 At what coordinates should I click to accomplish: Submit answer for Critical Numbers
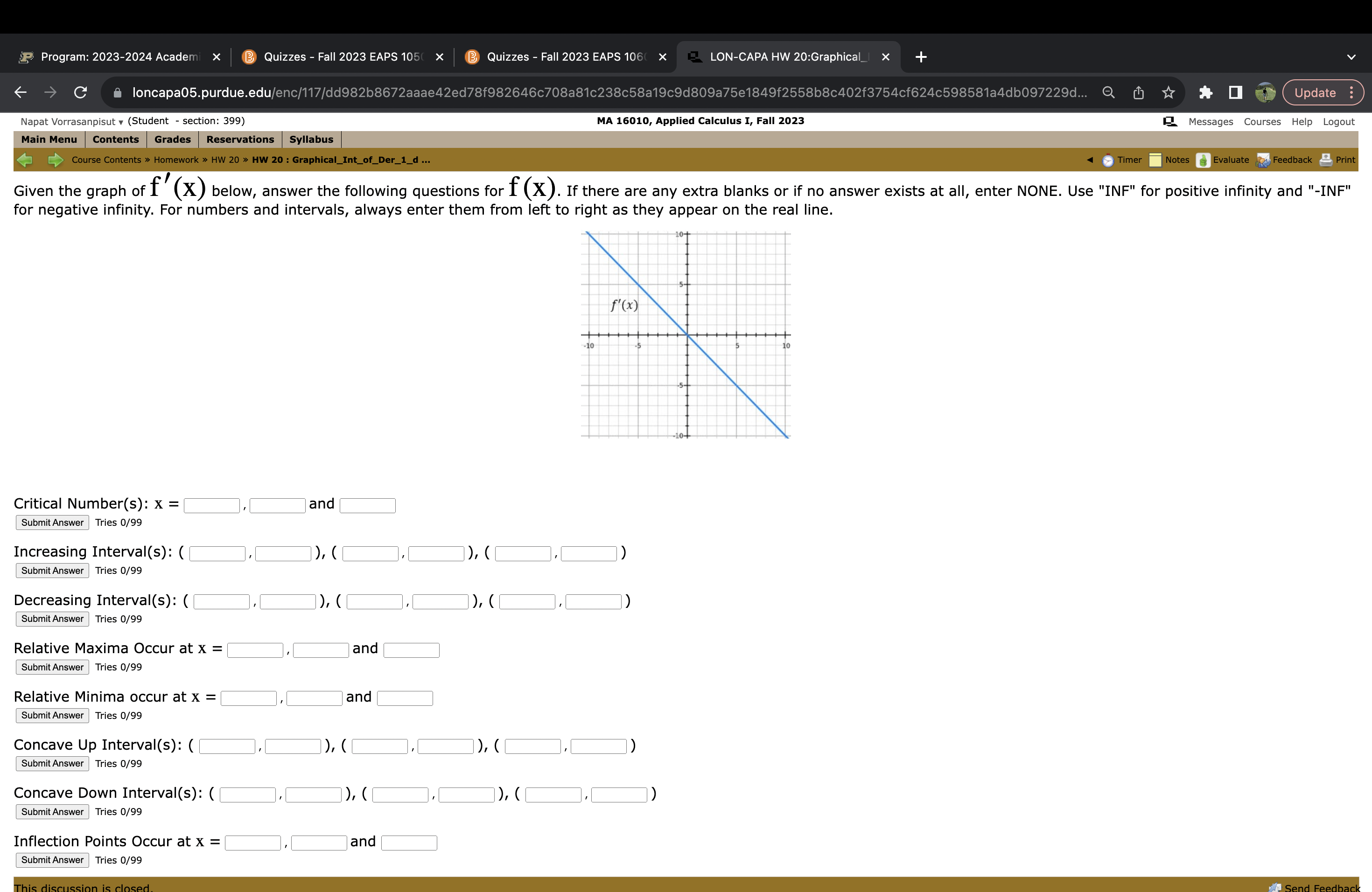point(51,522)
